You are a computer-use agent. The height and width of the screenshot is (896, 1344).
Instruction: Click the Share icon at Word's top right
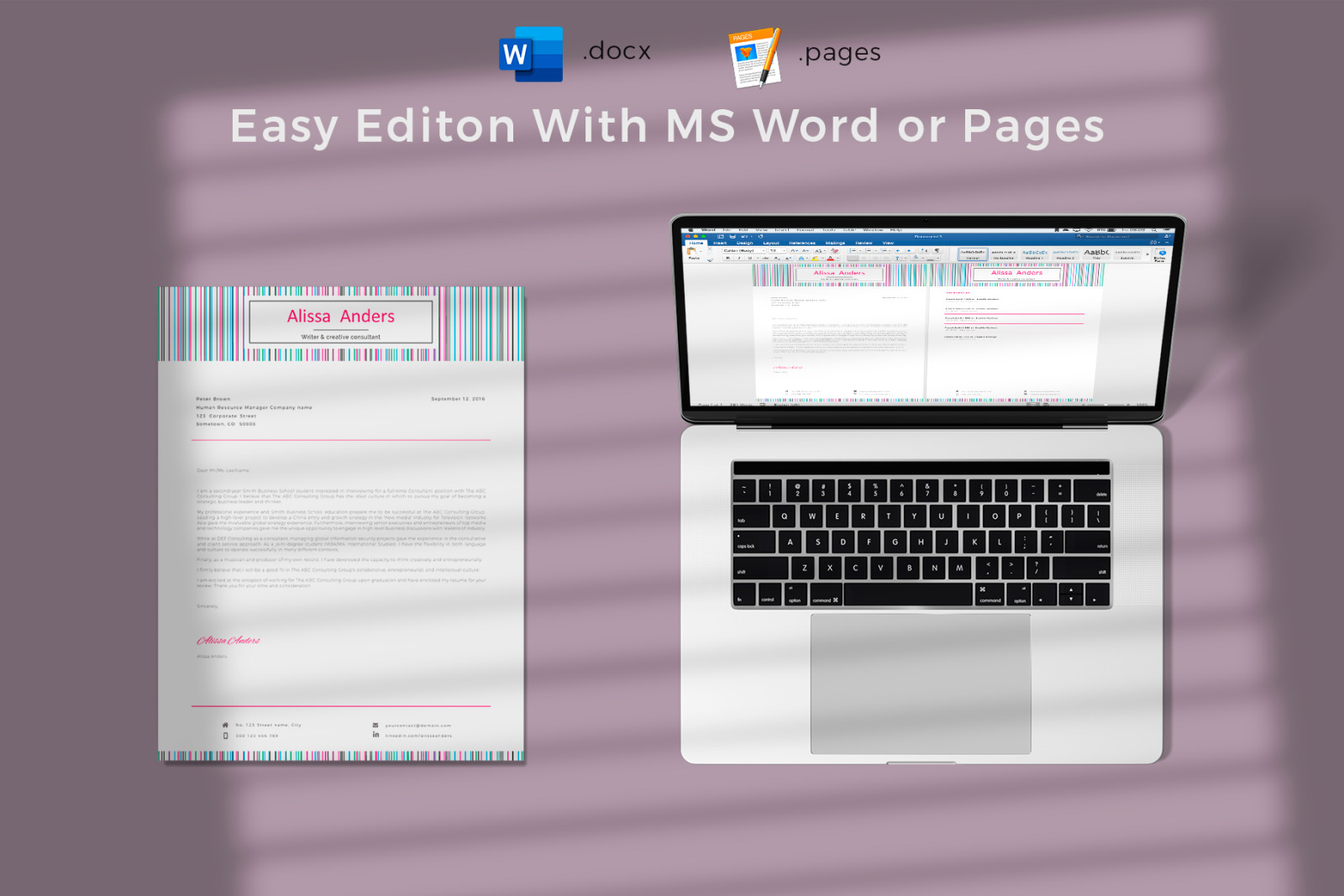(x=1168, y=236)
